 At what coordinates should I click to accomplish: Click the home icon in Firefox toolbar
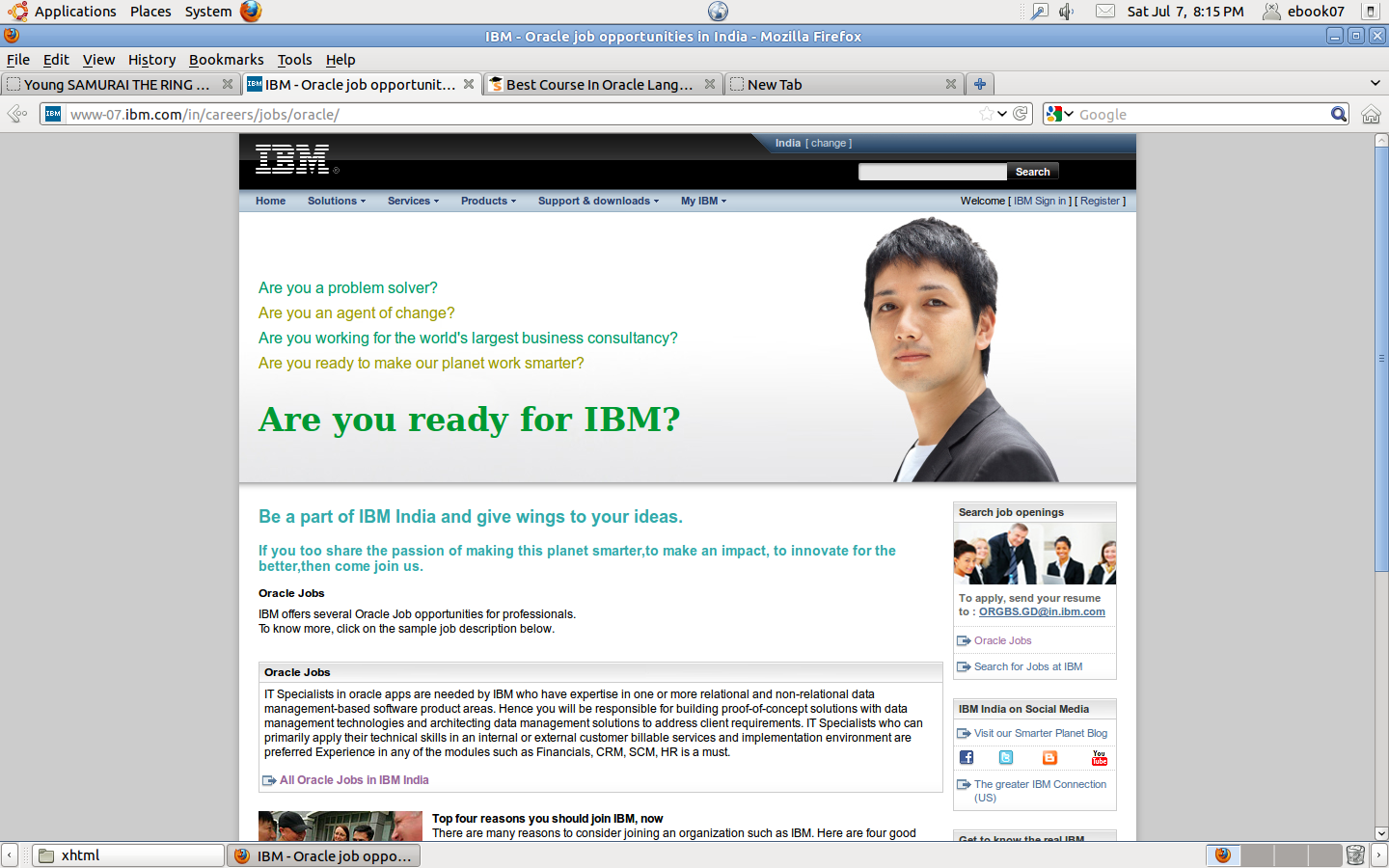click(1371, 115)
